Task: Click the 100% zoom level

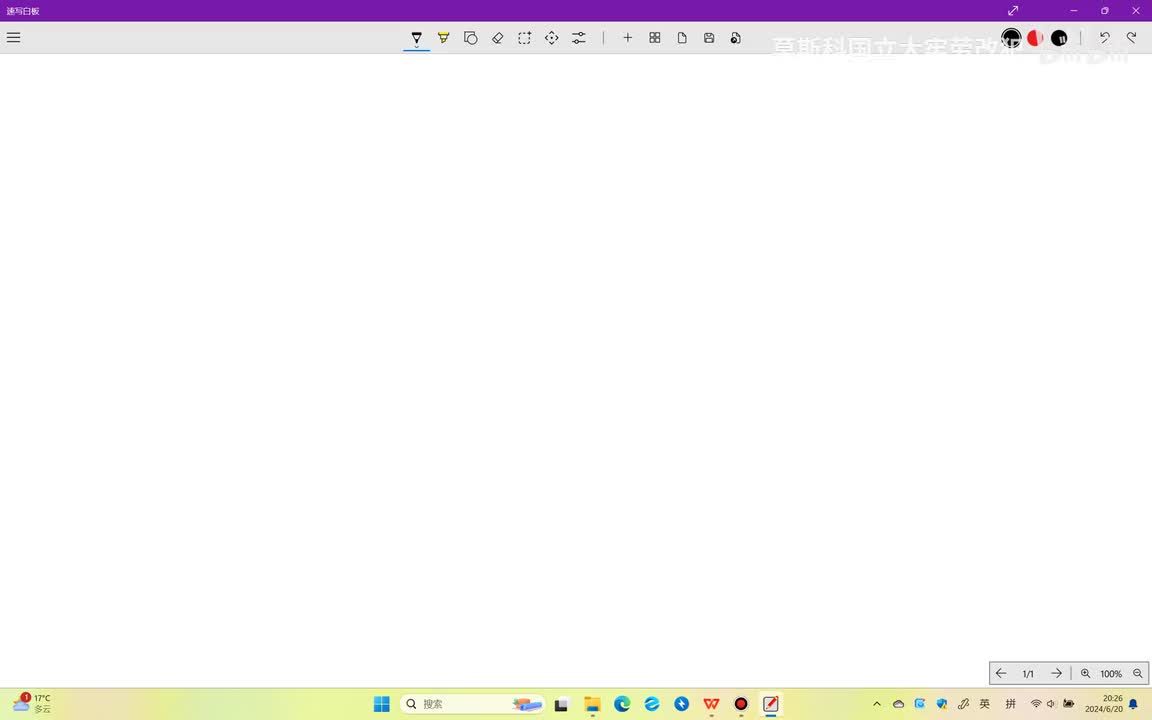Action: pos(1111,674)
